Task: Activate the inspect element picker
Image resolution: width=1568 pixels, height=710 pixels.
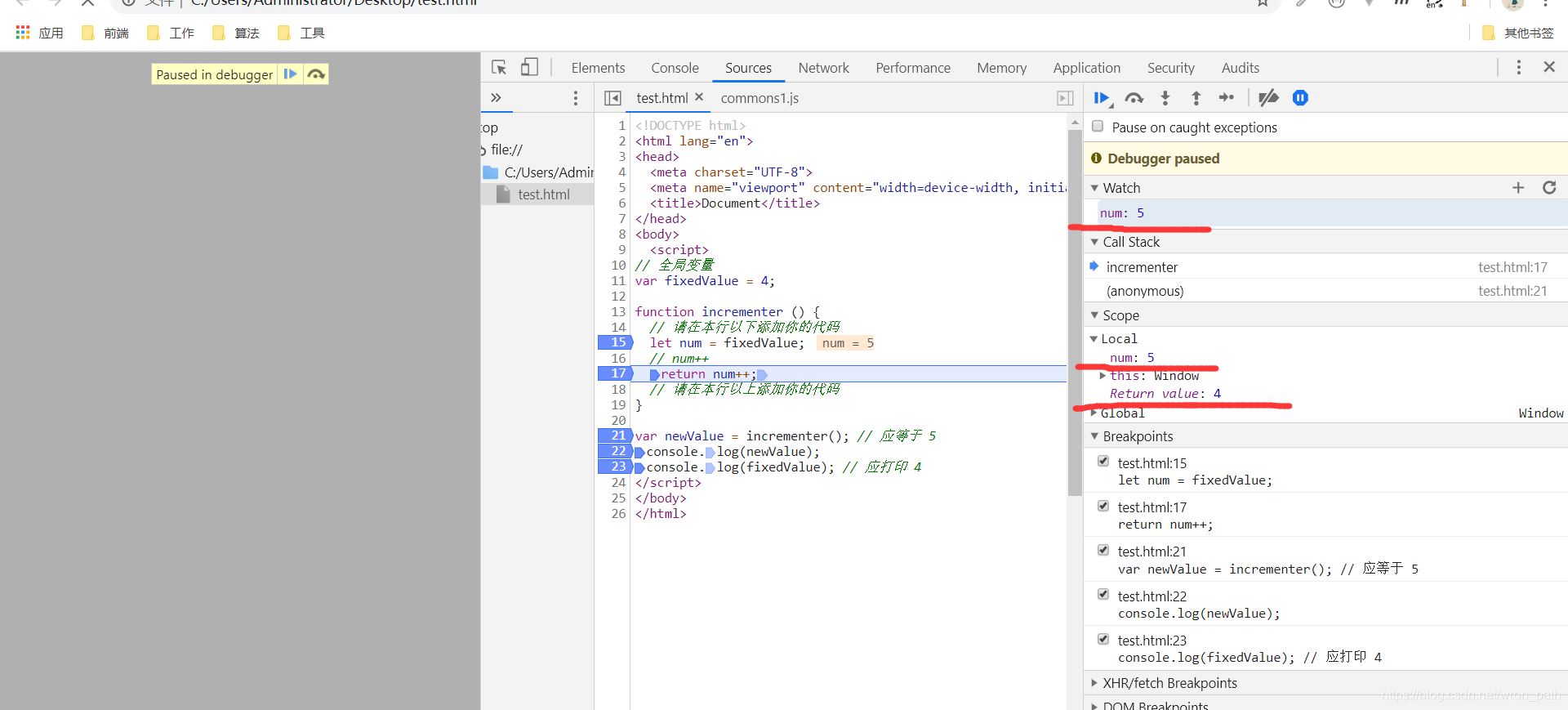Action: pos(499,67)
